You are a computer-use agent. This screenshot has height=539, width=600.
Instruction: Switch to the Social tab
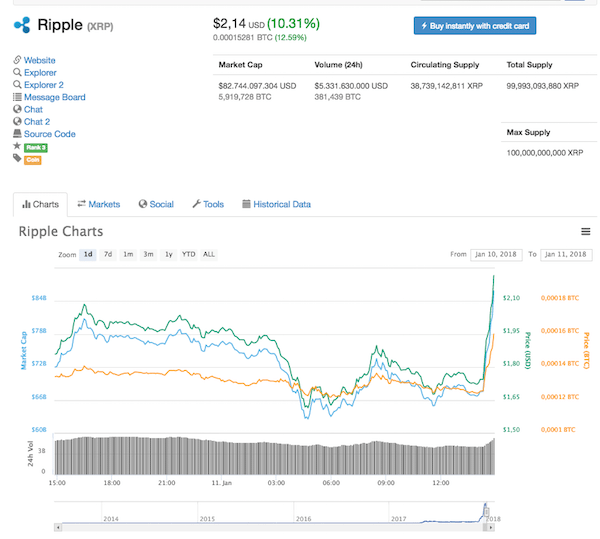[x=156, y=204]
